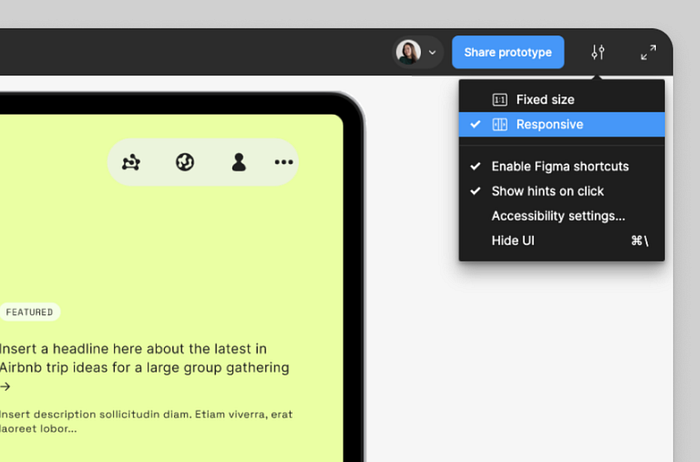Click the globe icon in the prototype
Screen dimensions: 700x462
(x=185, y=162)
